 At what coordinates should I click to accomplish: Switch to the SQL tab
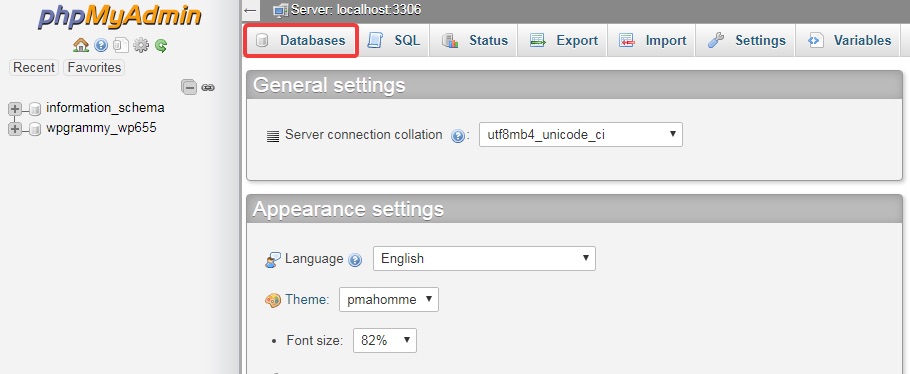click(394, 40)
